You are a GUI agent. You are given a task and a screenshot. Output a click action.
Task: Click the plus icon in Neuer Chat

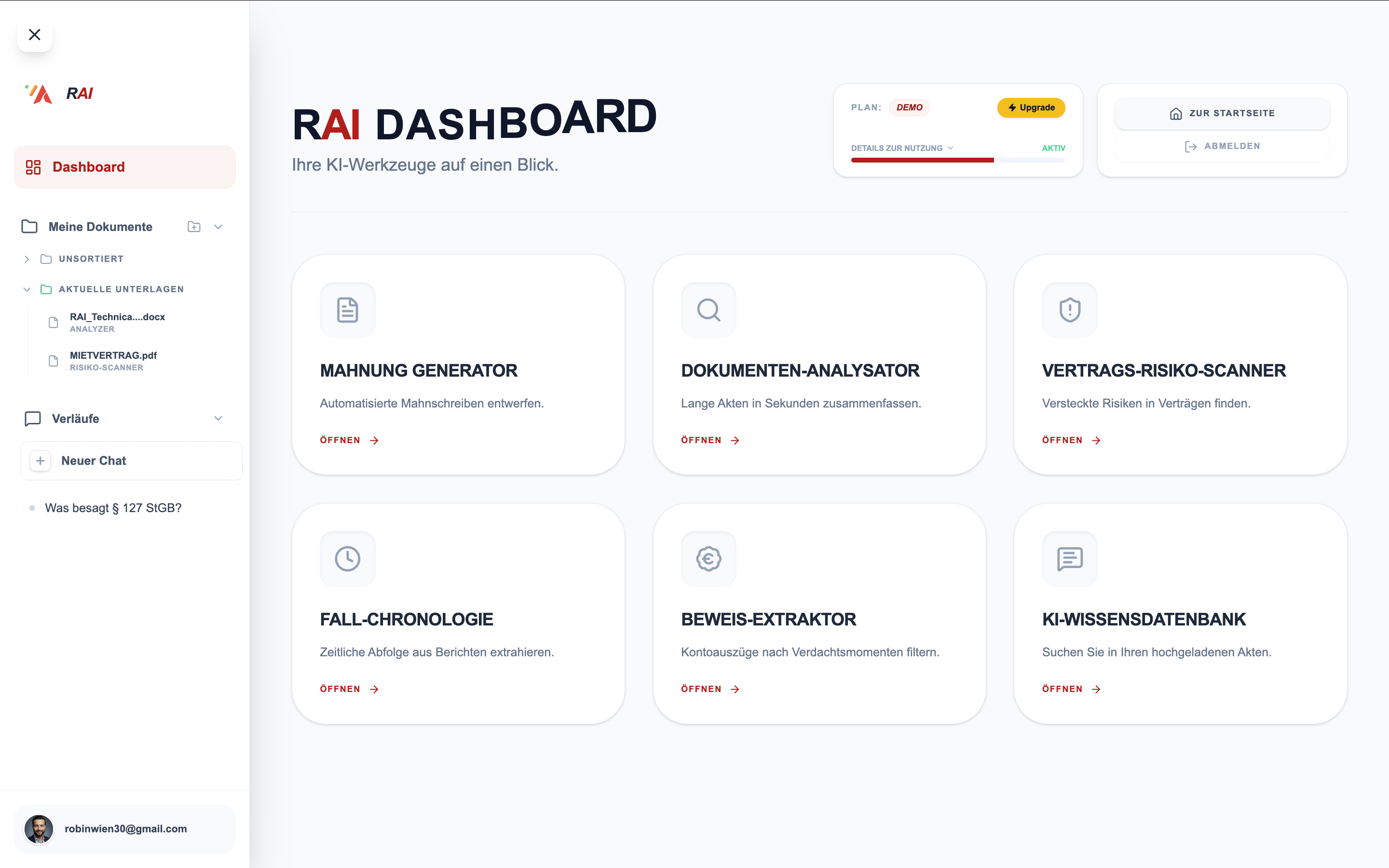click(40, 461)
